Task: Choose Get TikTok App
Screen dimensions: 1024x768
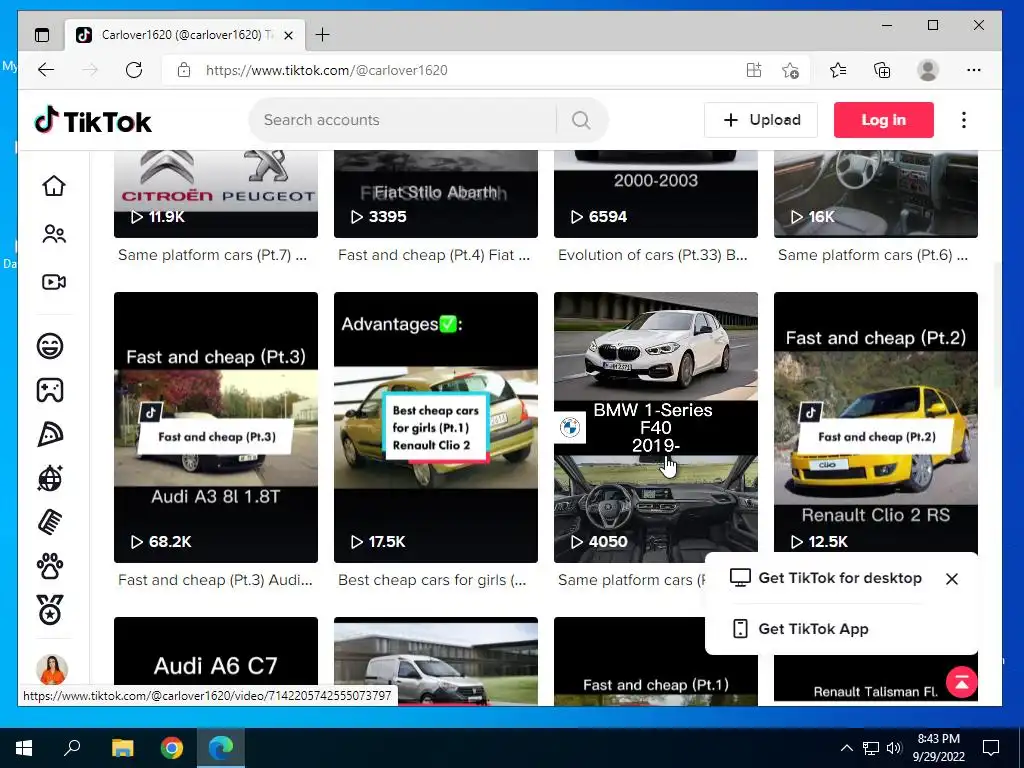Action: 801,629
